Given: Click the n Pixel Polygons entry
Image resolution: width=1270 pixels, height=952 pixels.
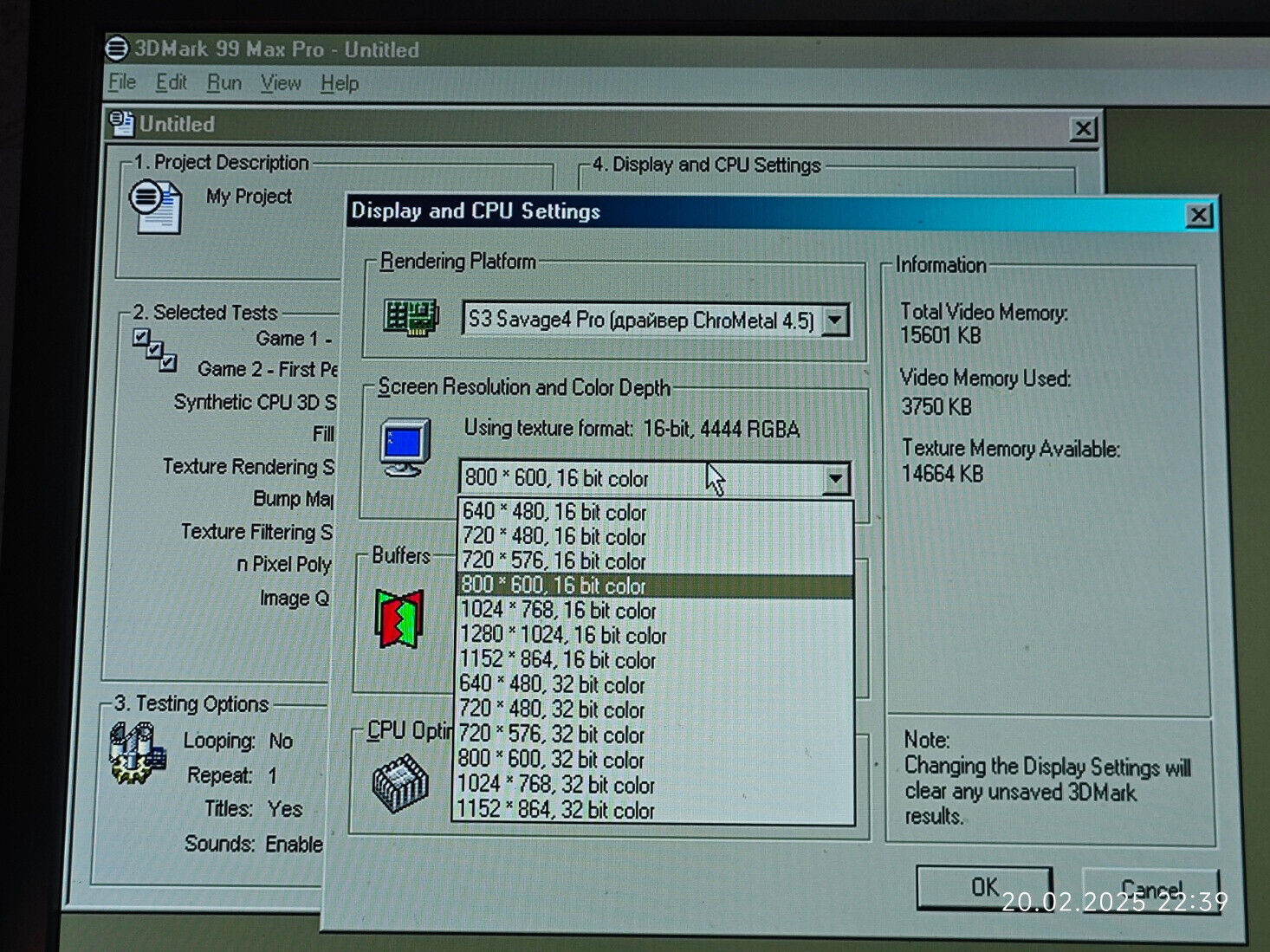Looking at the screenshot, I should click(284, 565).
